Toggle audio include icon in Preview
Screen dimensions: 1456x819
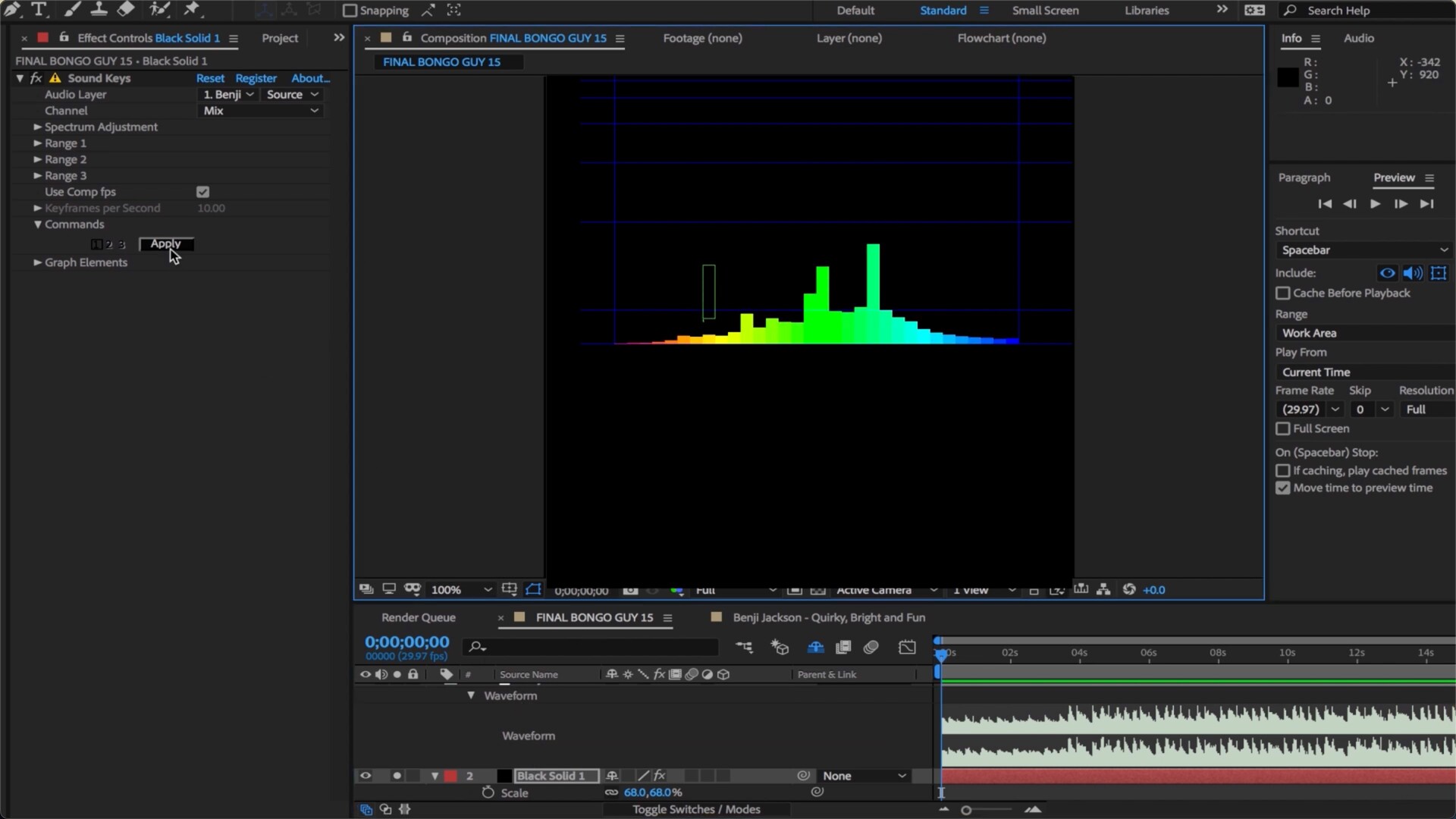click(x=1412, y=273)
